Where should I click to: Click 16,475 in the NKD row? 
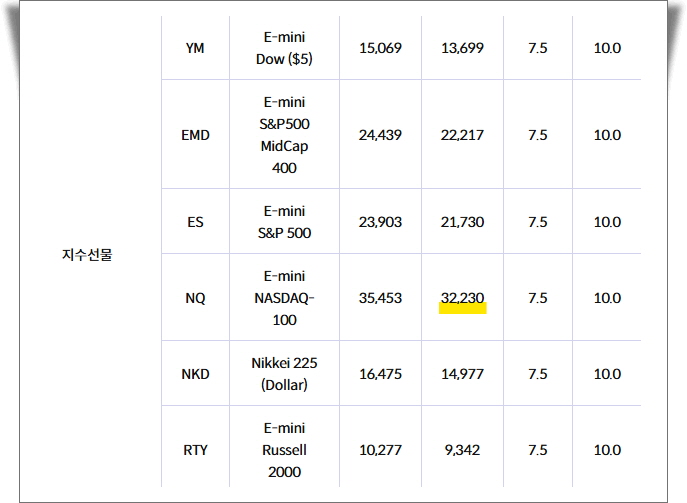[380, 374]
